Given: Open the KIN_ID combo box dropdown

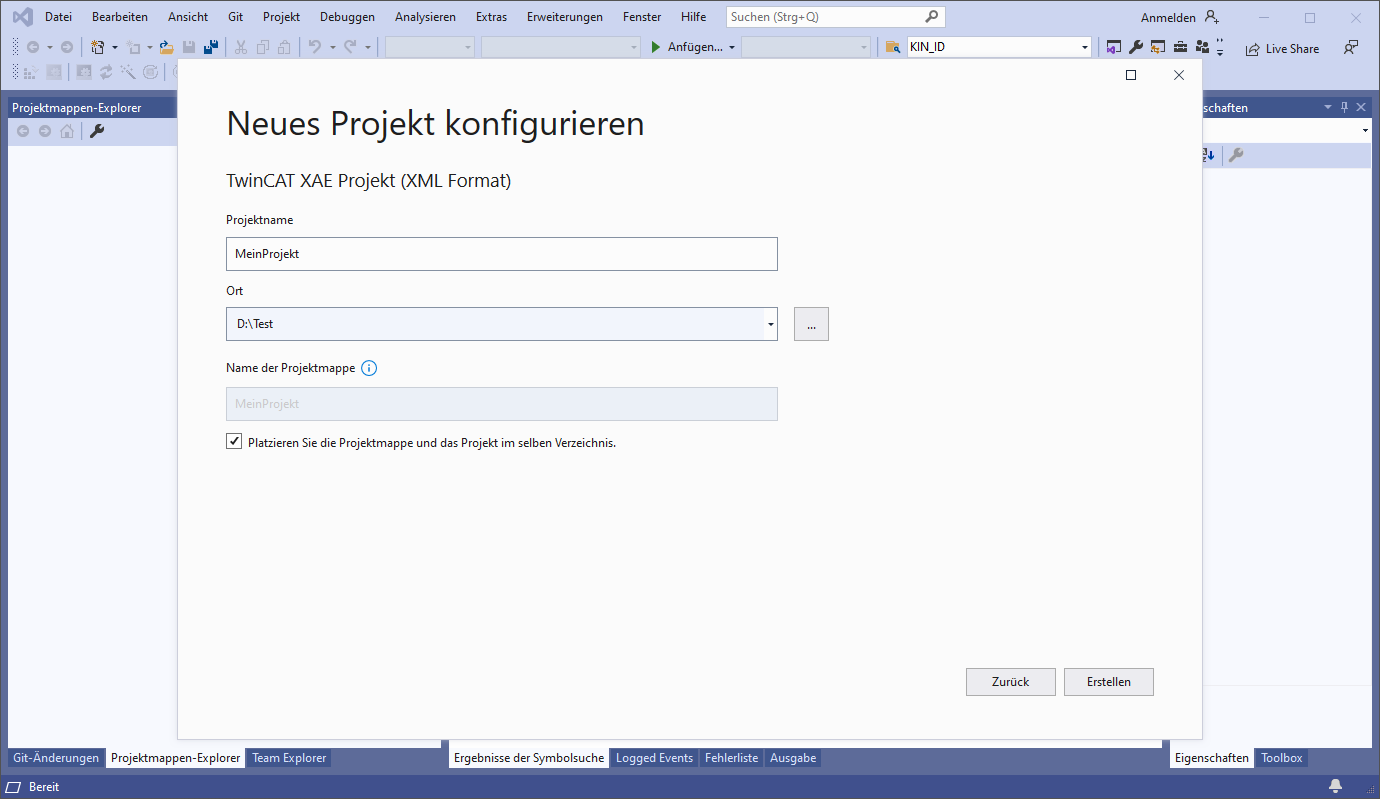Looking at the screenshot, I should point(1085,47).
